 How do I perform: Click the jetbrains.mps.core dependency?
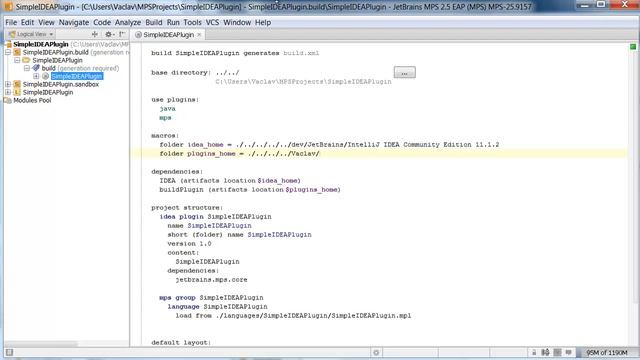[211, 280]
